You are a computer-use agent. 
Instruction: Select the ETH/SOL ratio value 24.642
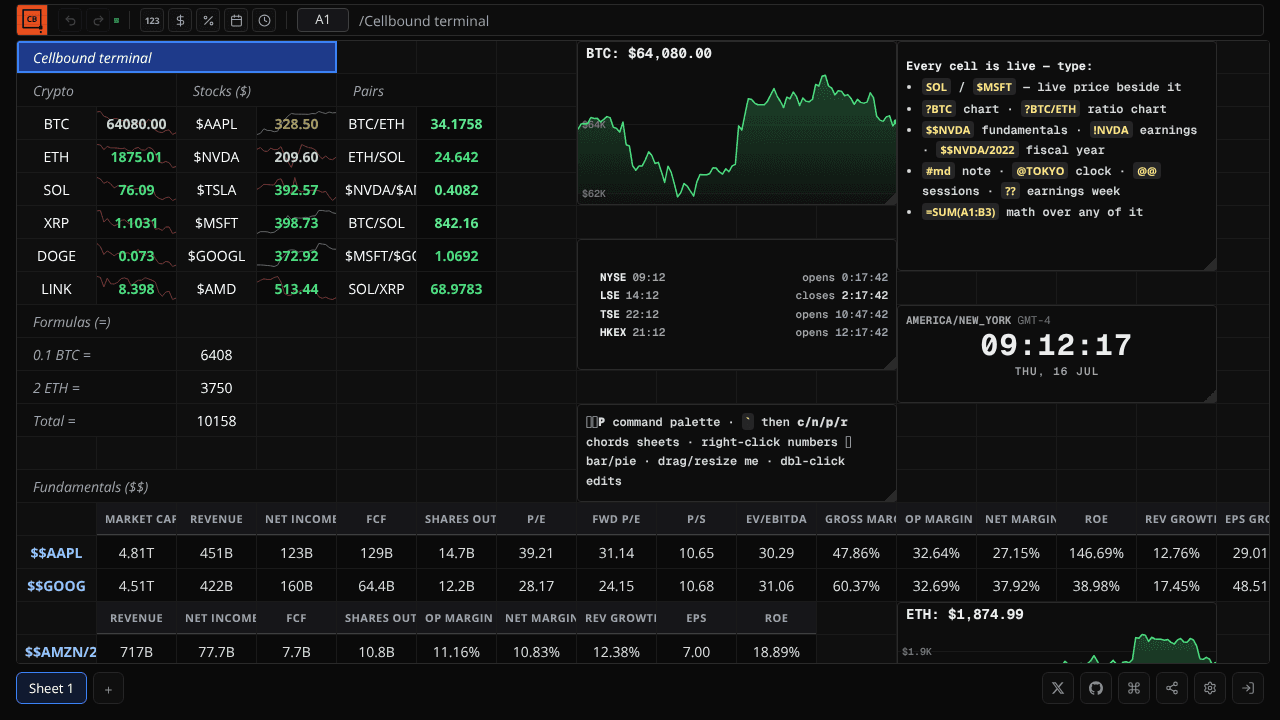[x=457, y=157]
